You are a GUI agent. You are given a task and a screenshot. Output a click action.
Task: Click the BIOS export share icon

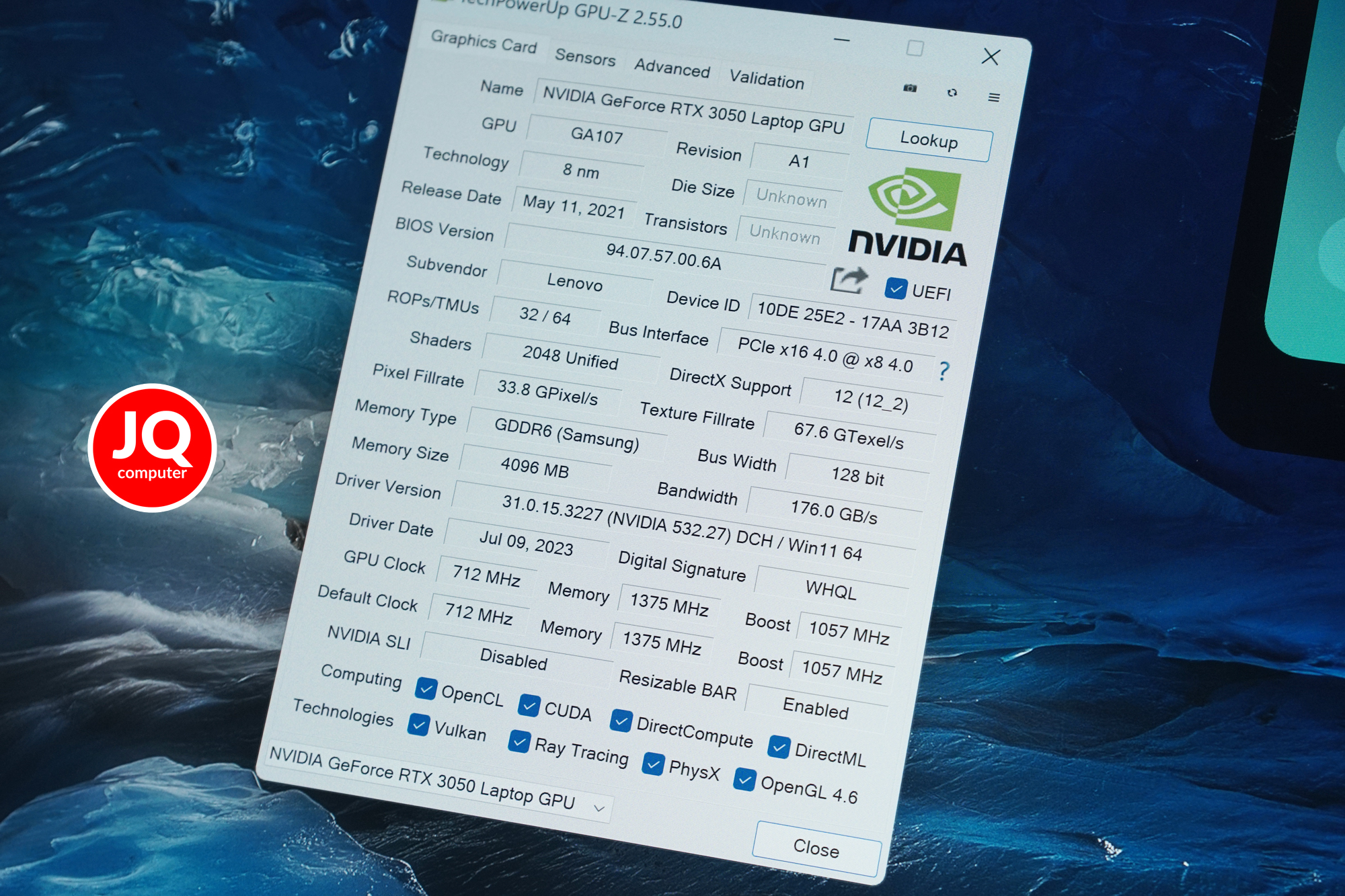click(x=849, y=280)
